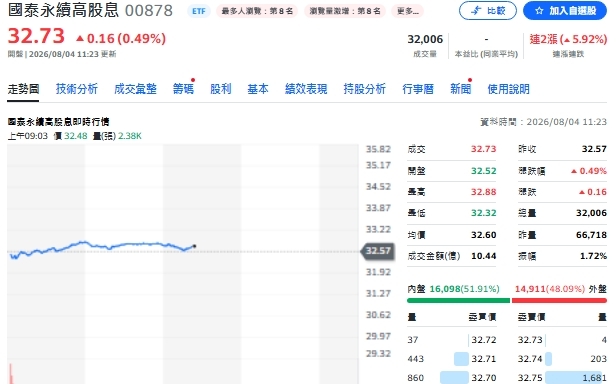Click the bid price 32.70
This screenshot has width=616, height=384.
coord(484,378)
